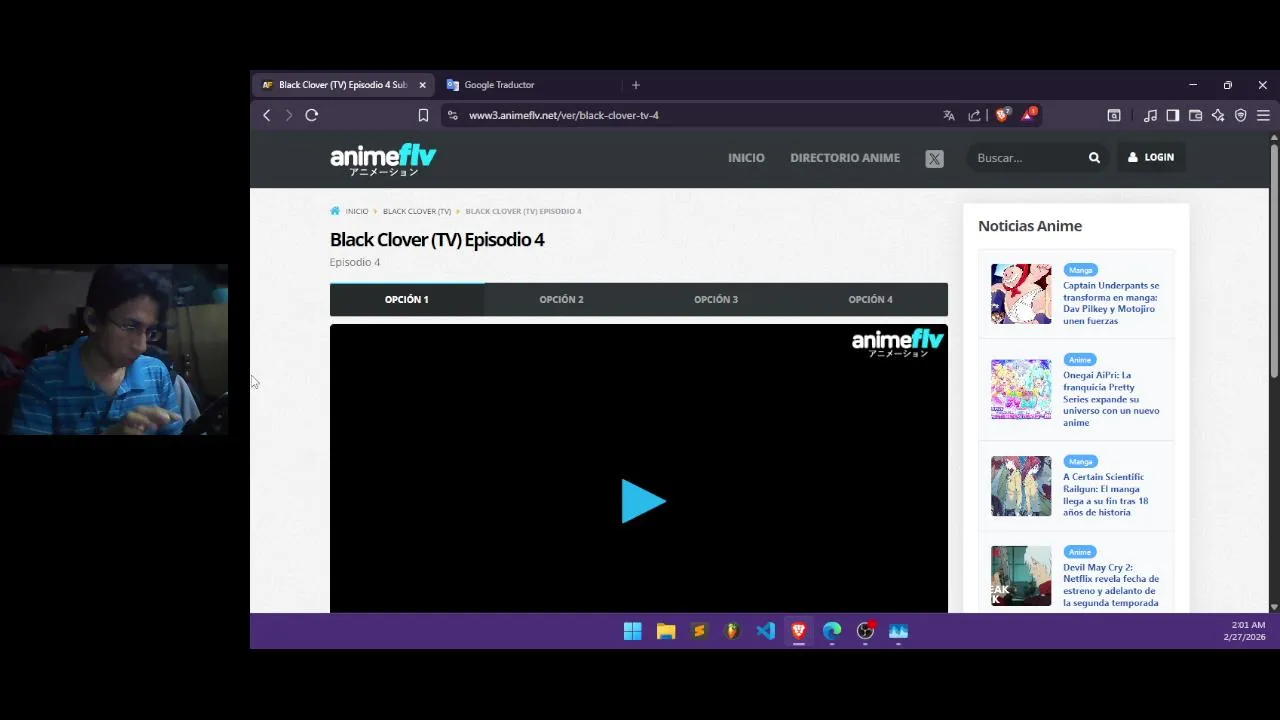
Task: Open the tab search icon in toolbar
Action: [x=1114, y=115]
